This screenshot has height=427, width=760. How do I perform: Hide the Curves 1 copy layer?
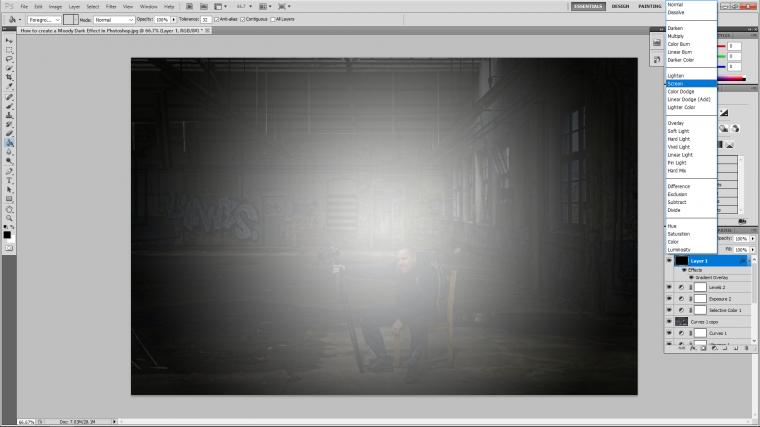[669, 321]
